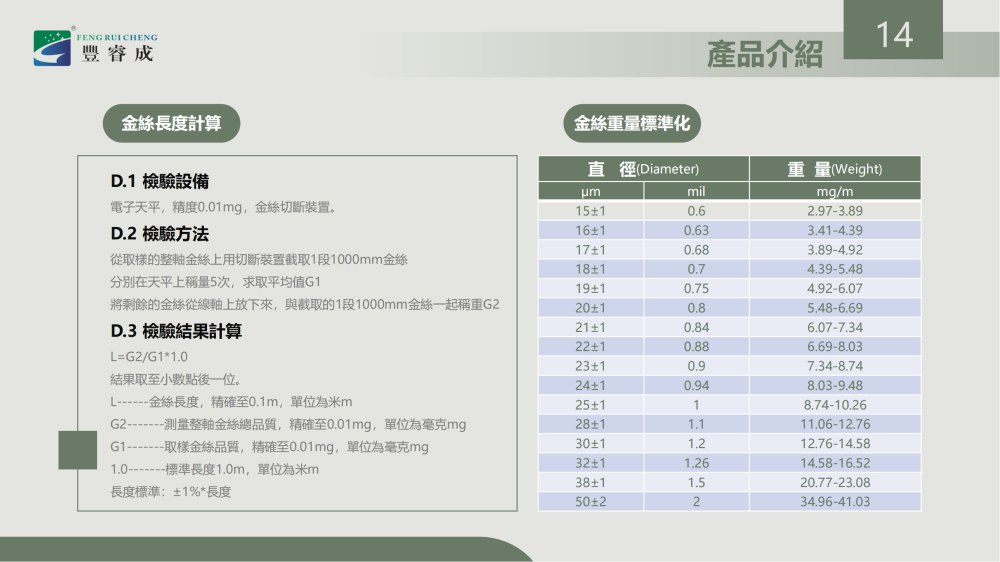
Task: Click the 1.26 mil cell
Action: [x=696, y=463]
